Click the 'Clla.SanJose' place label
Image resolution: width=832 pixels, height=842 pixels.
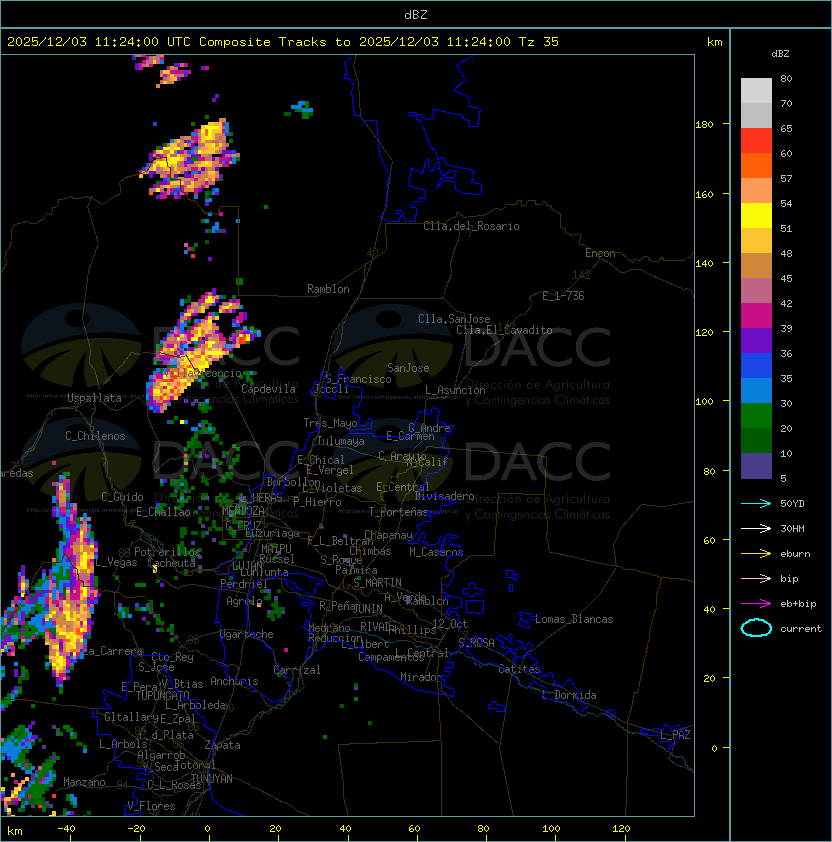click(454, 319)
